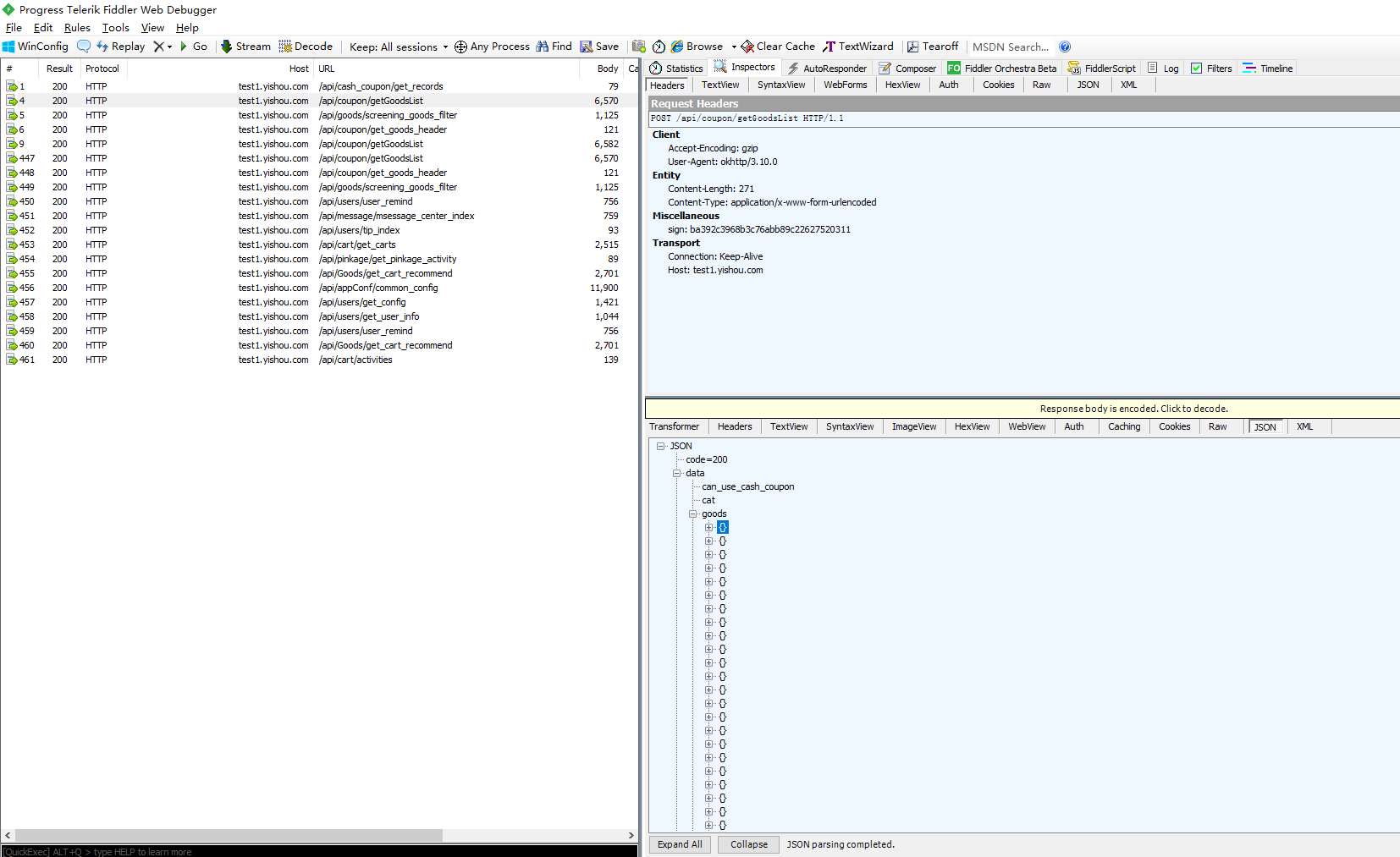Click the MSDN Search field
The height and width of the screenshot is (857, 1400).
[x=1011, y=47]
